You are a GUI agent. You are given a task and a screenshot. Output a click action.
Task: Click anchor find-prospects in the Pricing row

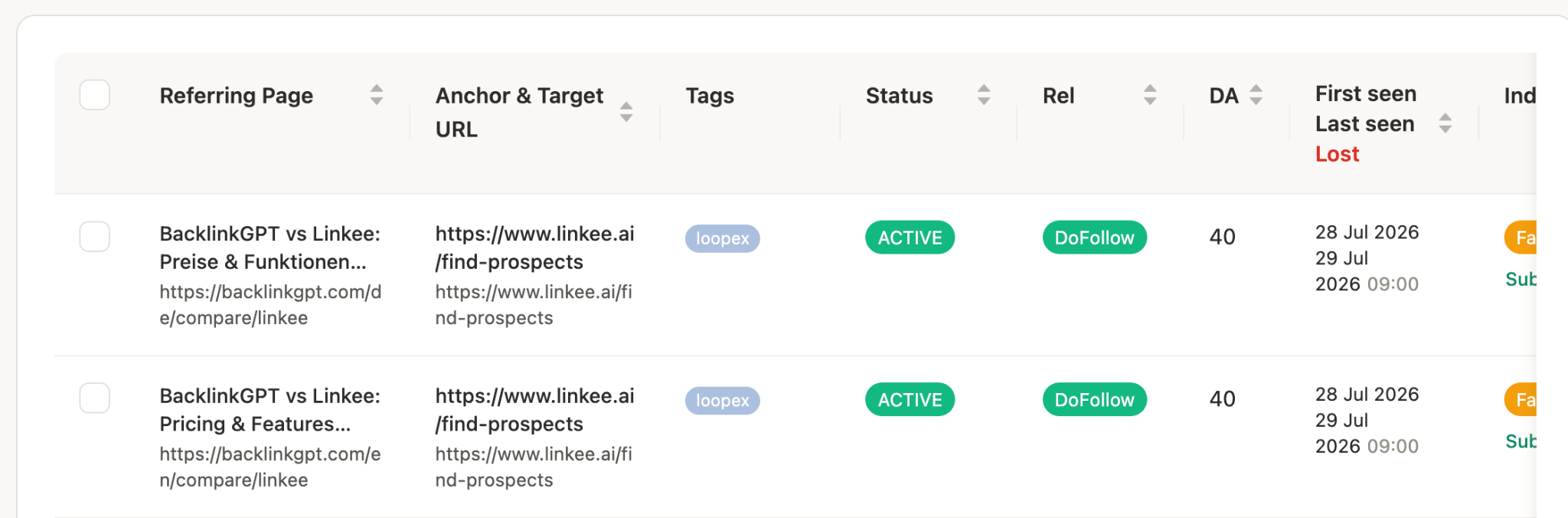pyautogui.click(x=534, y=410)
